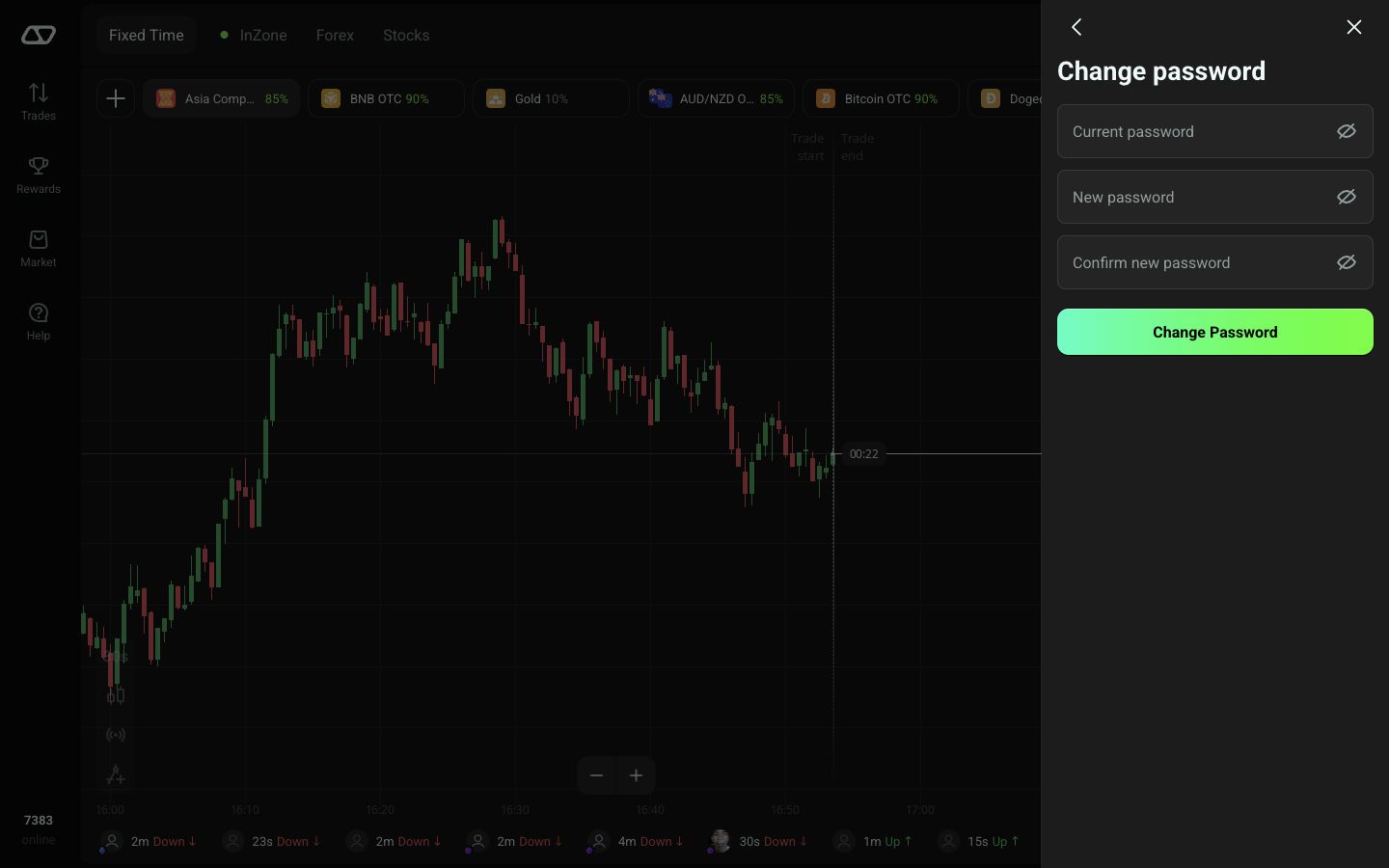This screenshot has height=868, width=1389.
Task: Select the Bitcoin OTC asset tab
Action: click(881, 98)
